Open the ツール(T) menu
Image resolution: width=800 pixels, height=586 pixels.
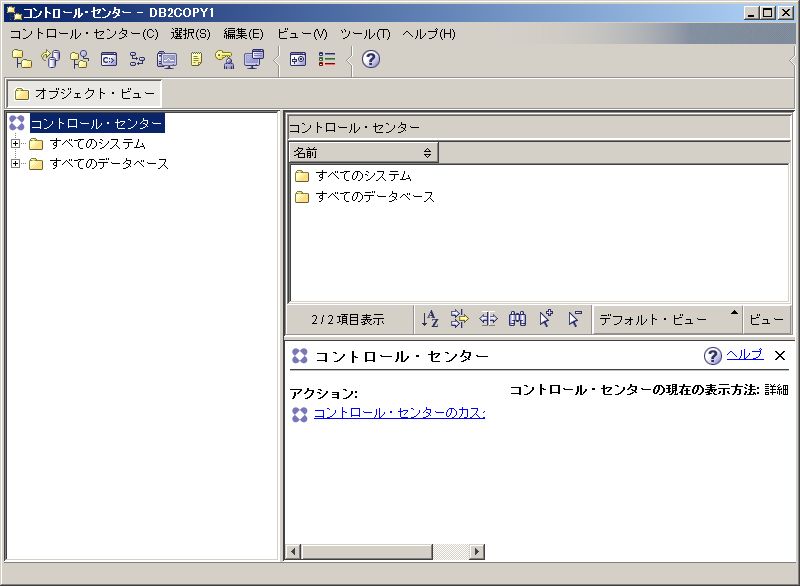[x=365, y=34]
